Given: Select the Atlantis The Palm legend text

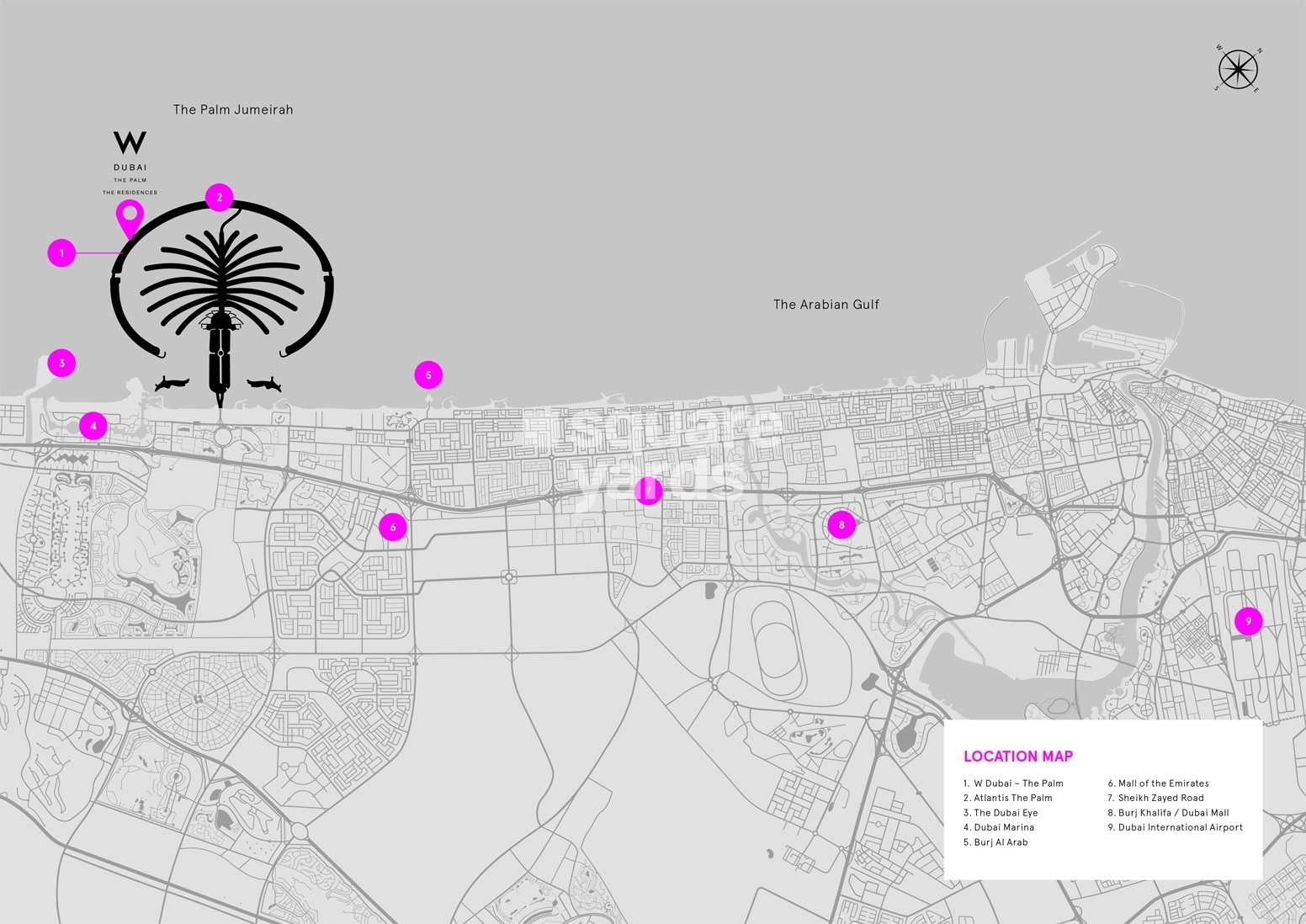Looking at the screenshot, I should tap(1006, 798).
